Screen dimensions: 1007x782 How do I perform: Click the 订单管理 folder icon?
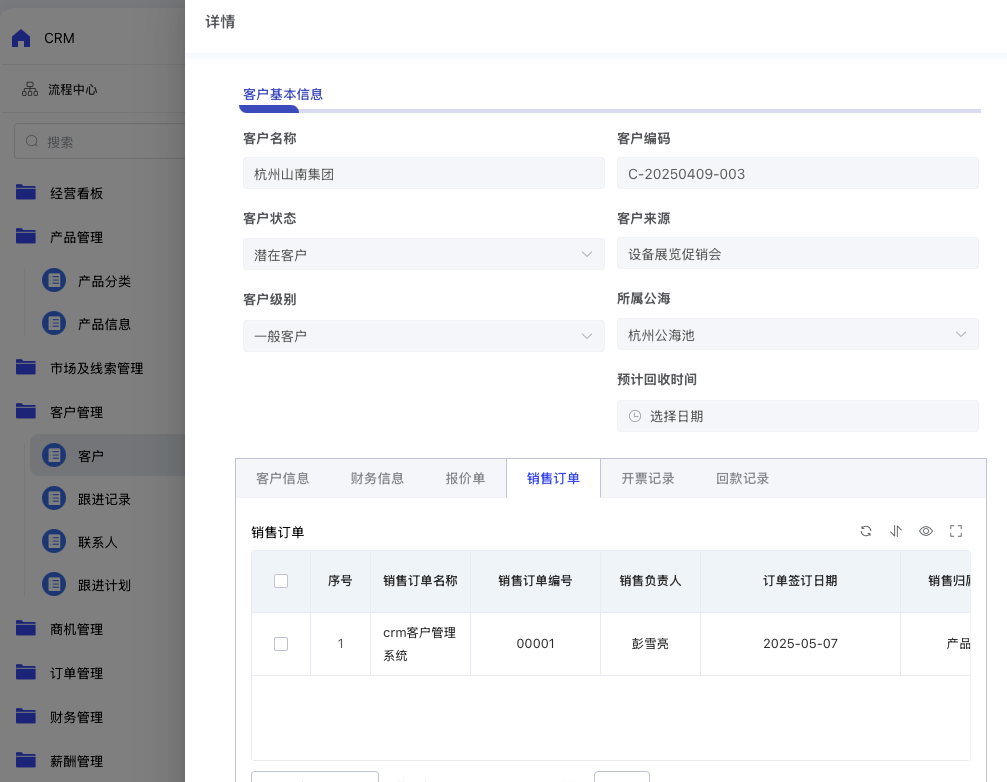pos(26,672)
